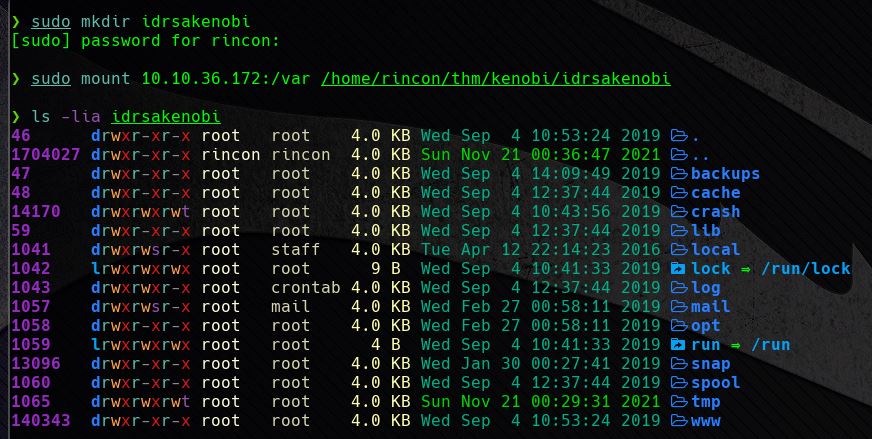
Task: Click the spool directory name
Action: pos(715,383)
